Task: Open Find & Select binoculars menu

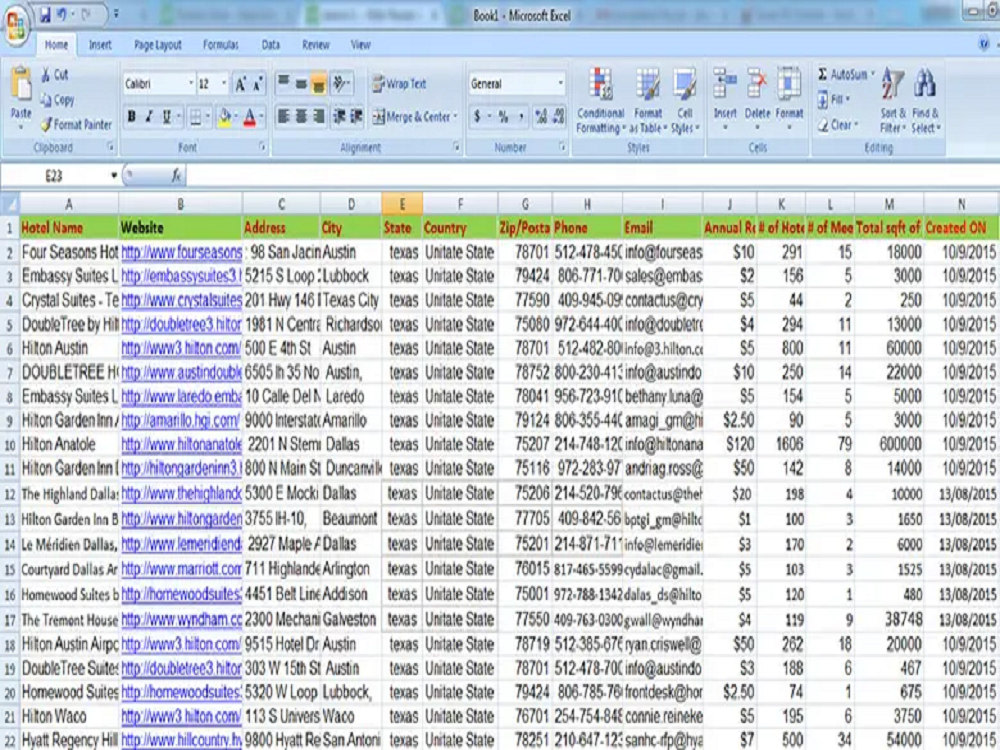Action: tap(925, 100)
